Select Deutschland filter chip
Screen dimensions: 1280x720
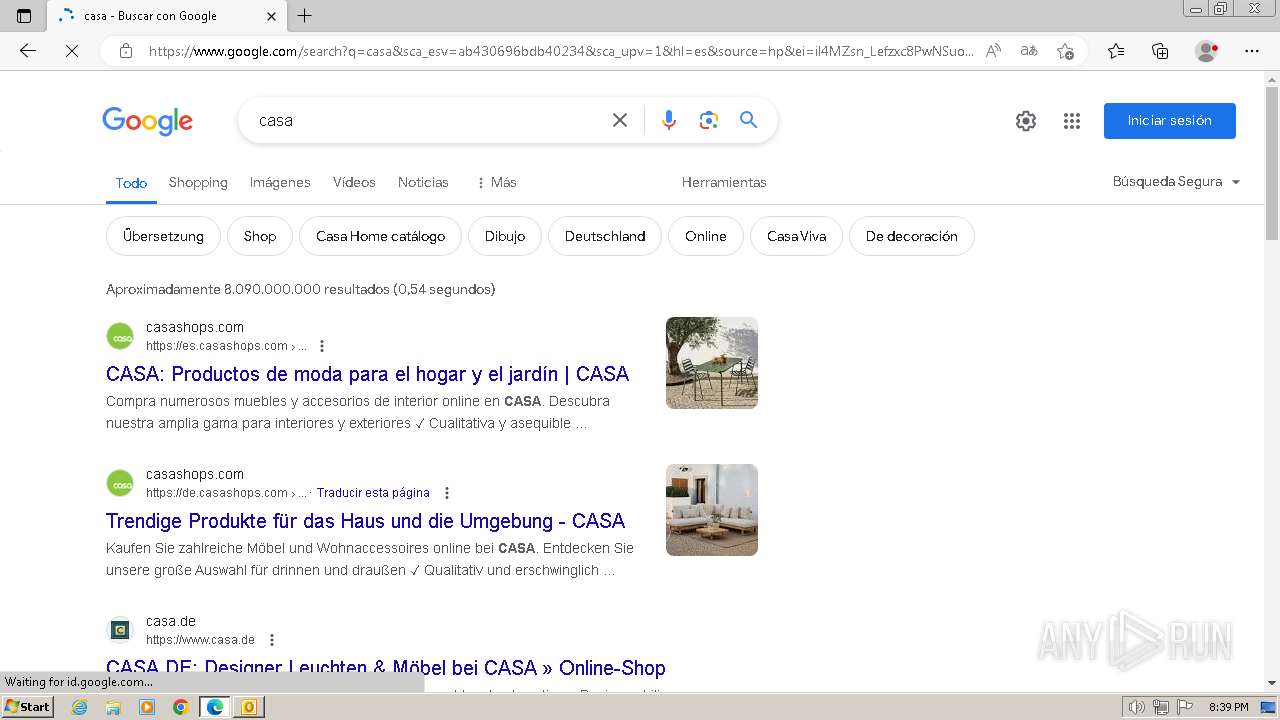click(x=605, y=236)
